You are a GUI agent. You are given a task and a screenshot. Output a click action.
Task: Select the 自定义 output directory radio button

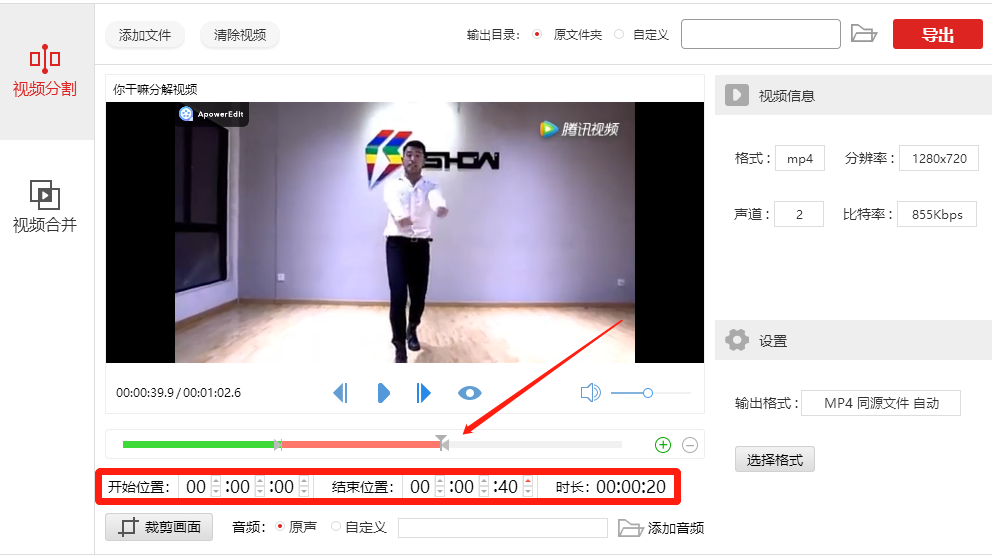click(x=619, y=35)
